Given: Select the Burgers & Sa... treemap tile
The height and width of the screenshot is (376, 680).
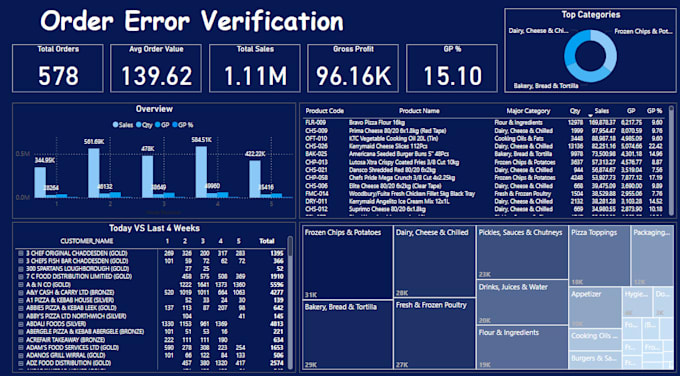Looking at the screenshot, I should point(595,360).
